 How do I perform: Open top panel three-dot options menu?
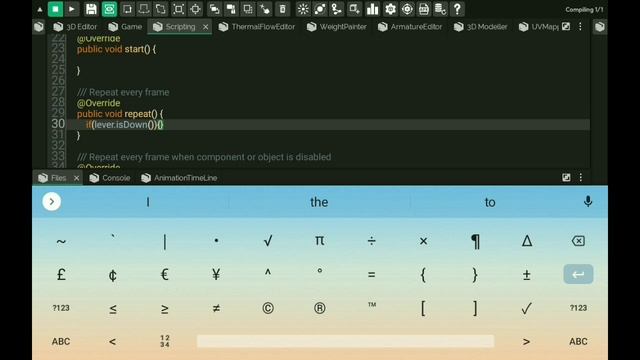[x=580, y=27]
